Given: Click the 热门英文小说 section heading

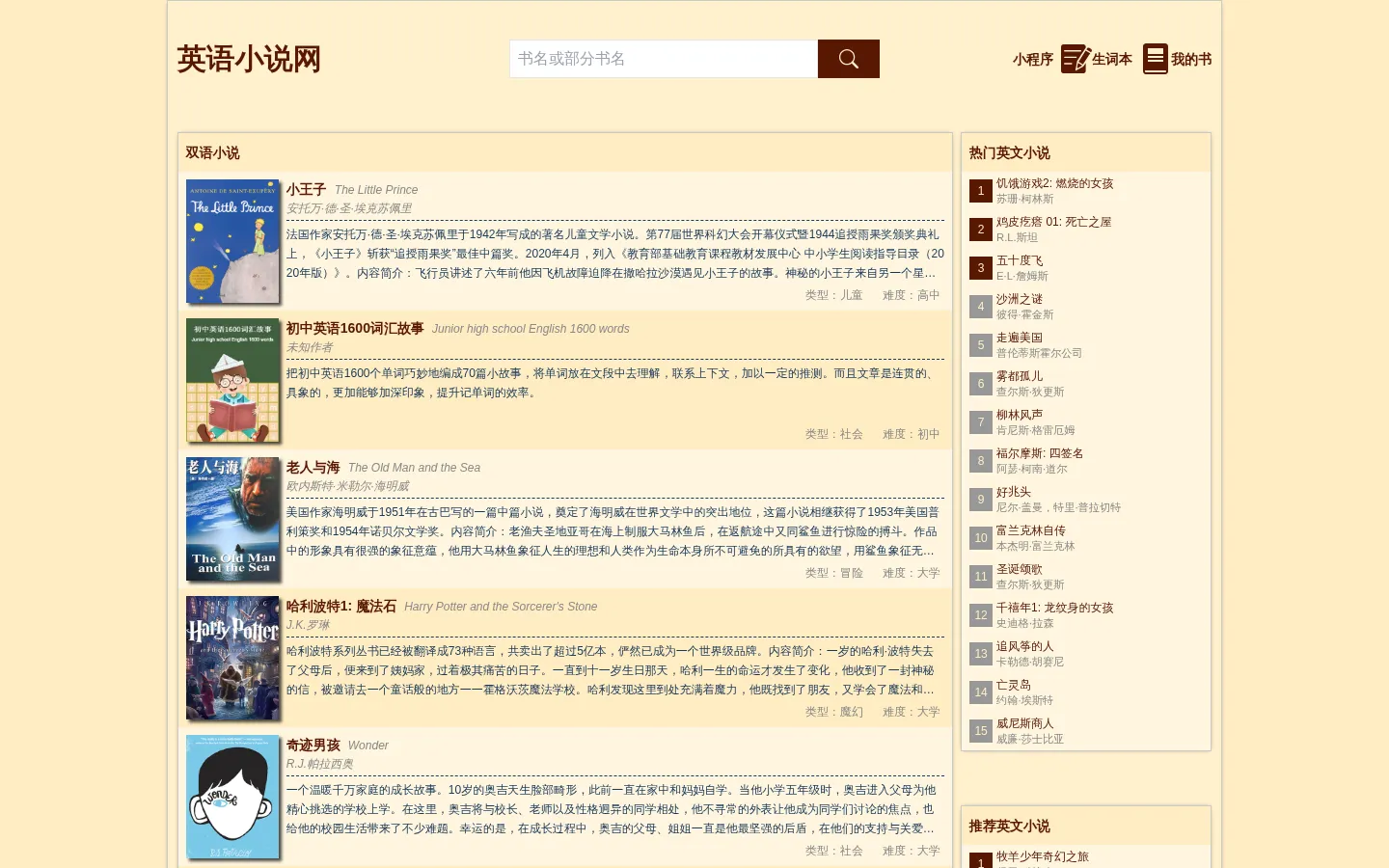Looking at the screenshot, I should click(x=1009, y=152).
